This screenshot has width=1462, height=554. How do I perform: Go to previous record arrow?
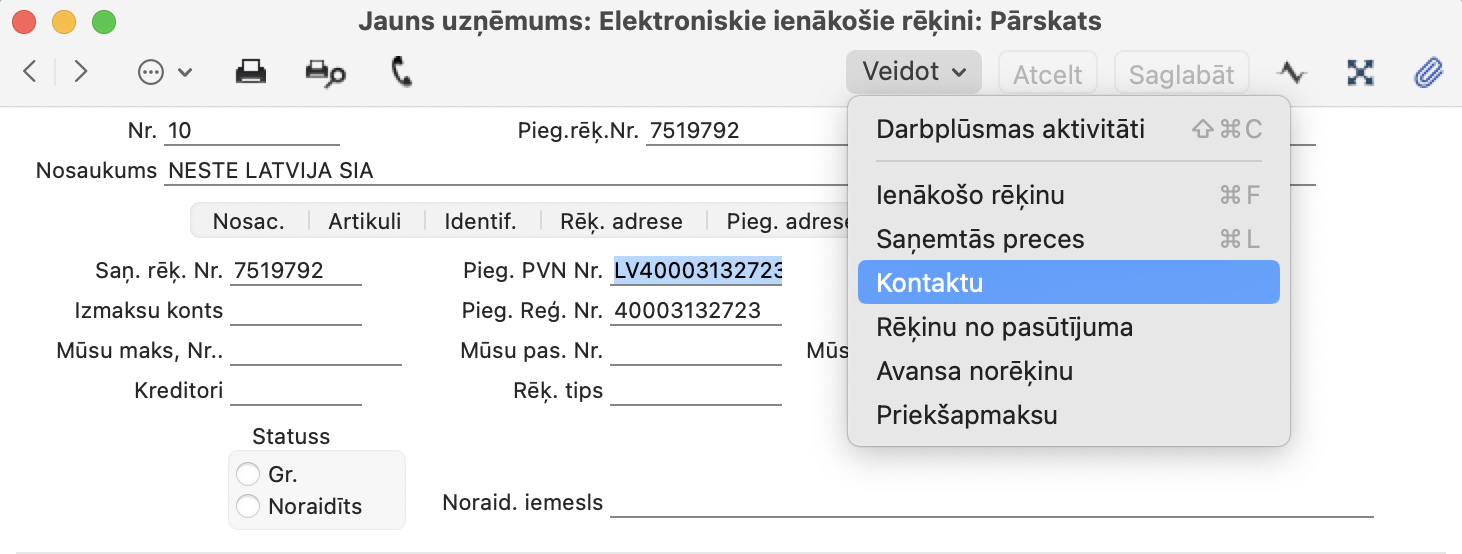[30, 72]
